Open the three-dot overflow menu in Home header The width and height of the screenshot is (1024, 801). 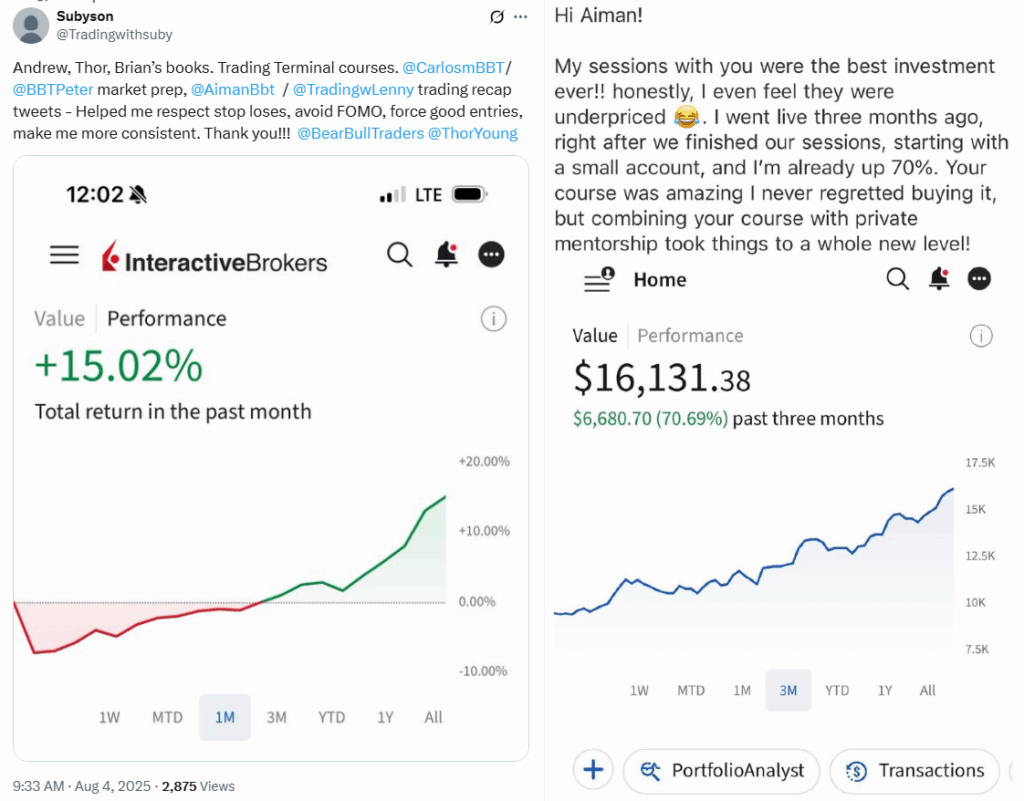(x=980, y=279)
